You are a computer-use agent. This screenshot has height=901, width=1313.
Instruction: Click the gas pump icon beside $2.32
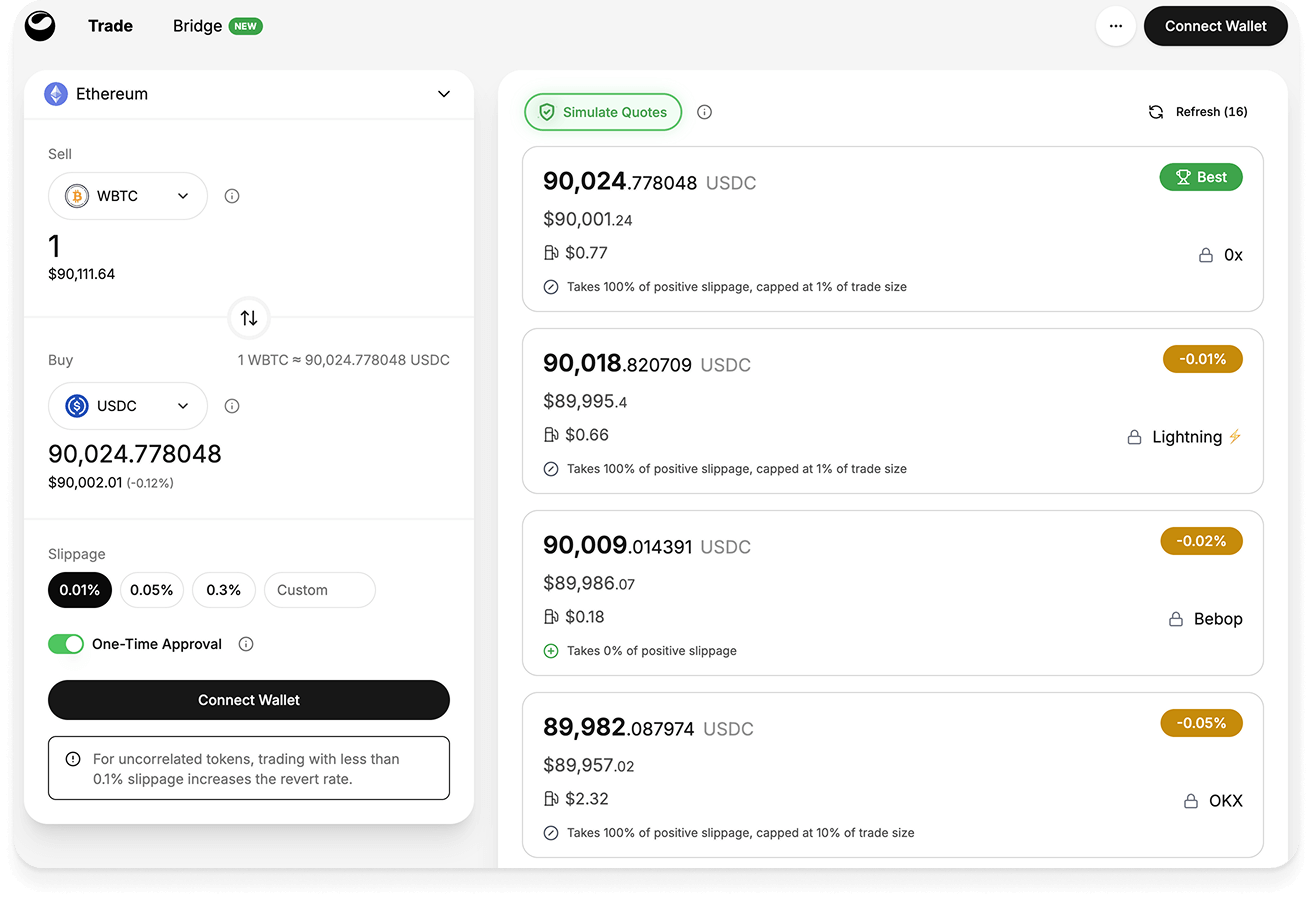pos(551,799)
